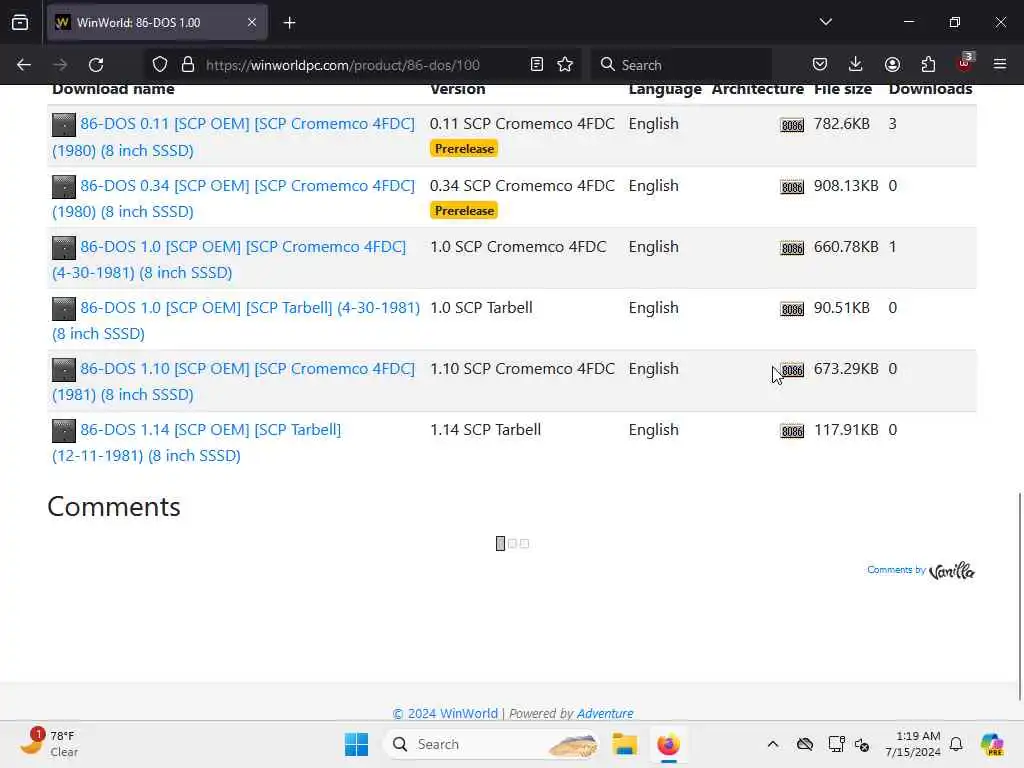
Task: Click Prerelease badge under version 0.11
Action: coord(464,149)
